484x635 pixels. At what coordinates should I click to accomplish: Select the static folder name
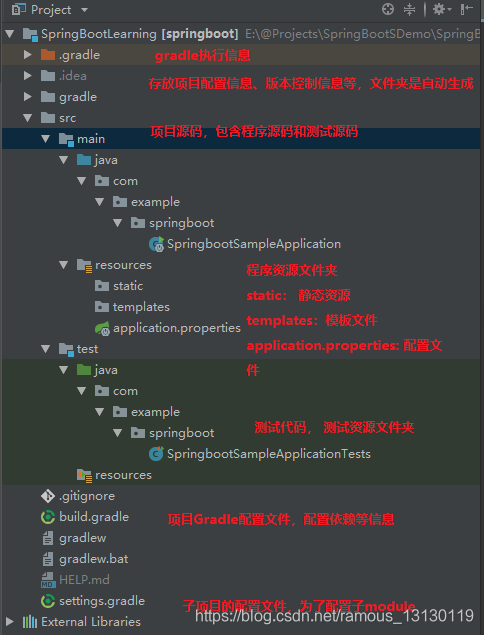coord(128,286)
